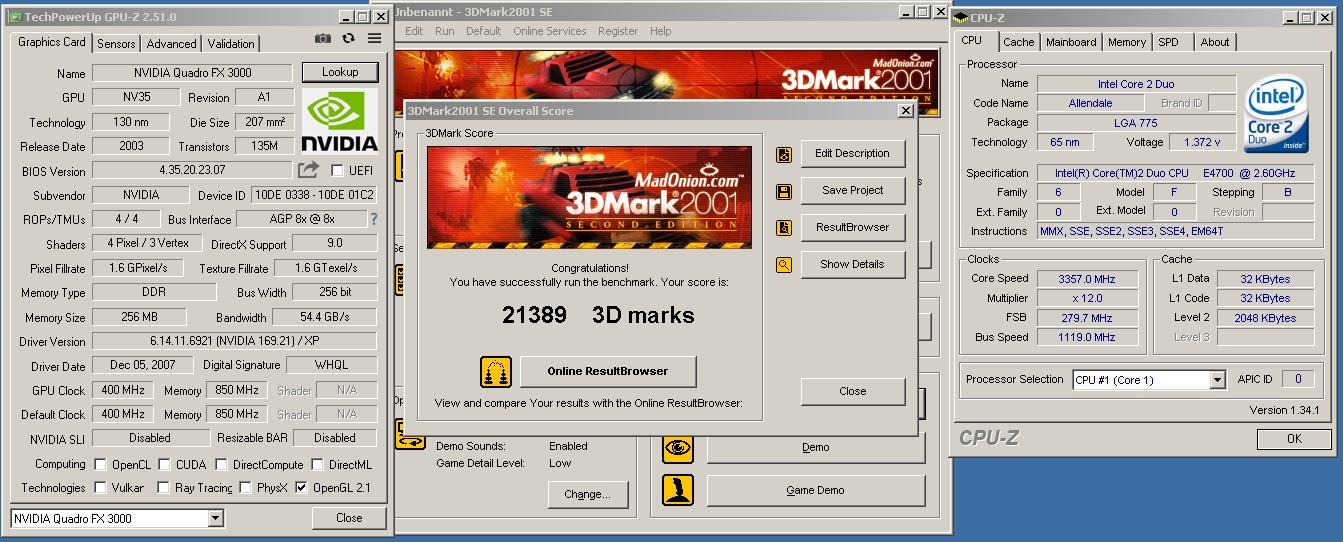The image size is (1343, 542).
Task: Switch to the GPU-Z Advanced tab
Action: coord(171,44)
